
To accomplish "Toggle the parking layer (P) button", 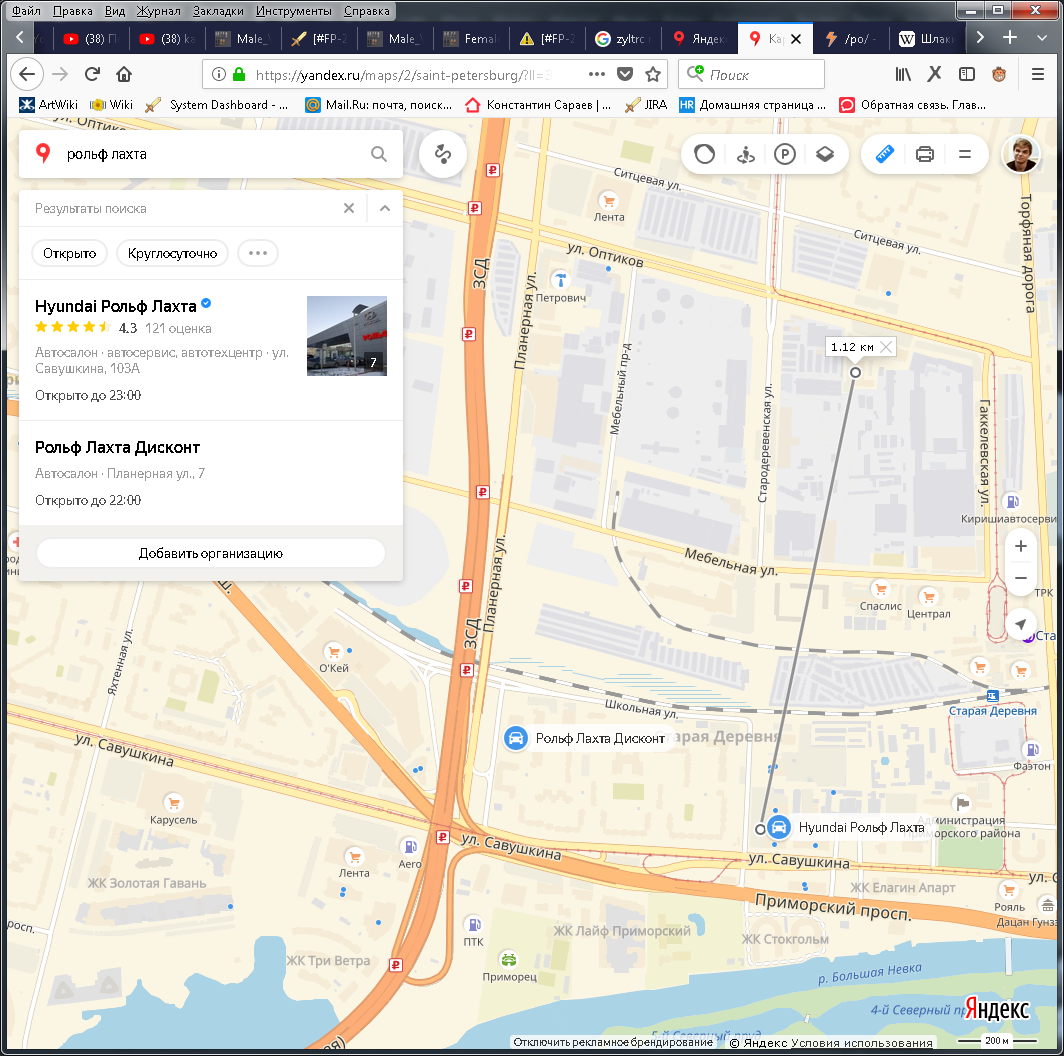I will (x=784, y=154).
